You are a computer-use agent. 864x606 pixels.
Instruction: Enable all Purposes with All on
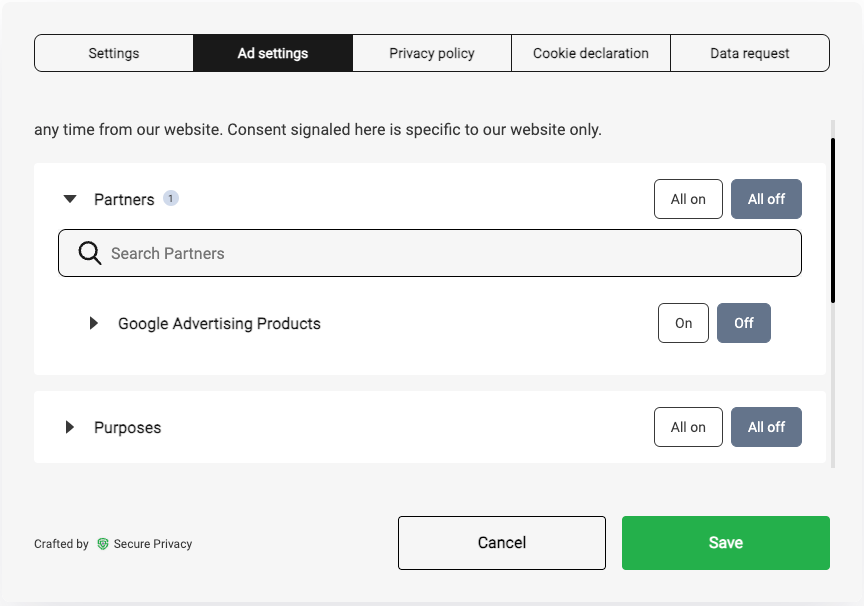(687, 427)
